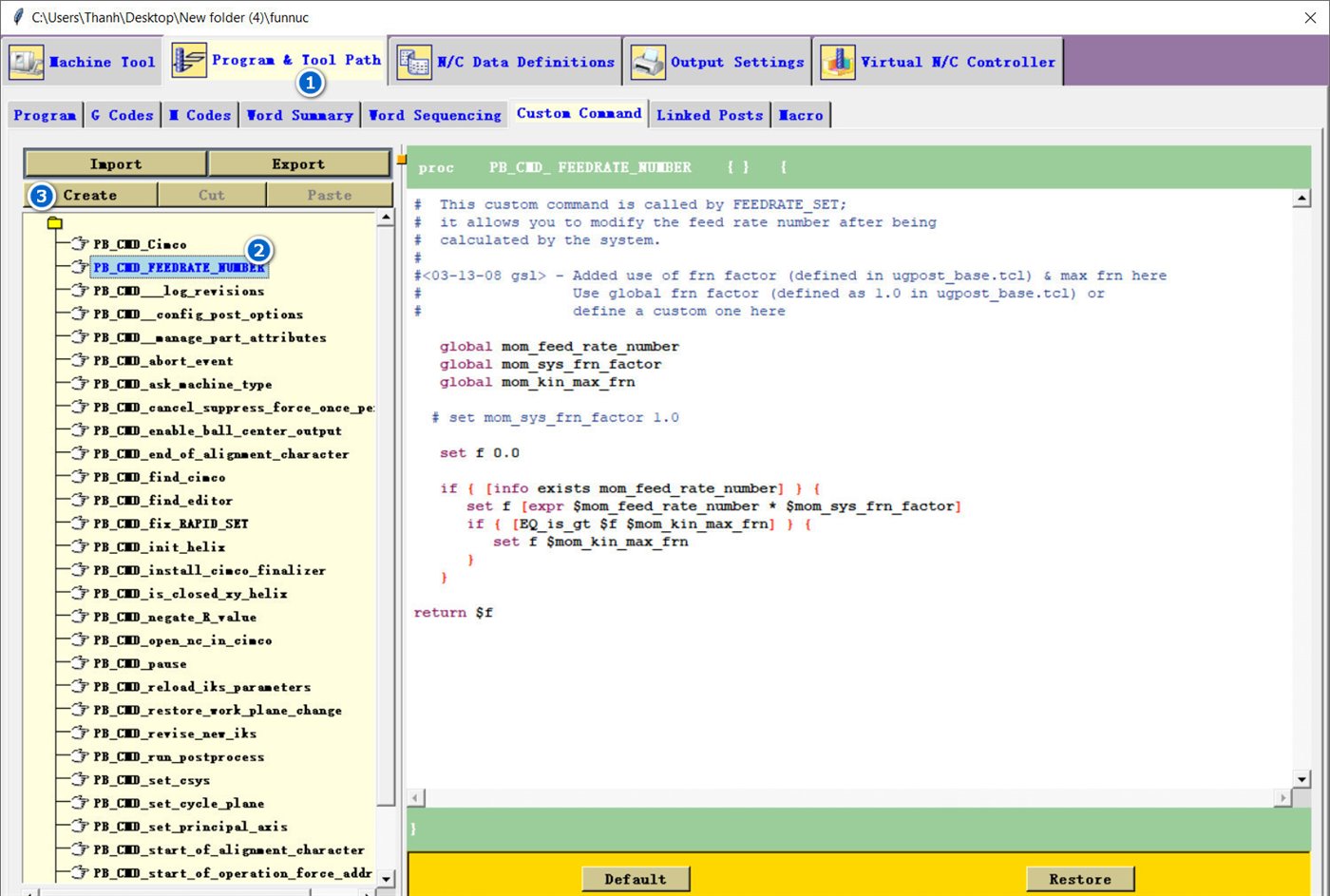Click hand icon beside PB_CMD_abort_event
The height and width of the screenshot is (896, 1330).
click(x=80, y=361)
